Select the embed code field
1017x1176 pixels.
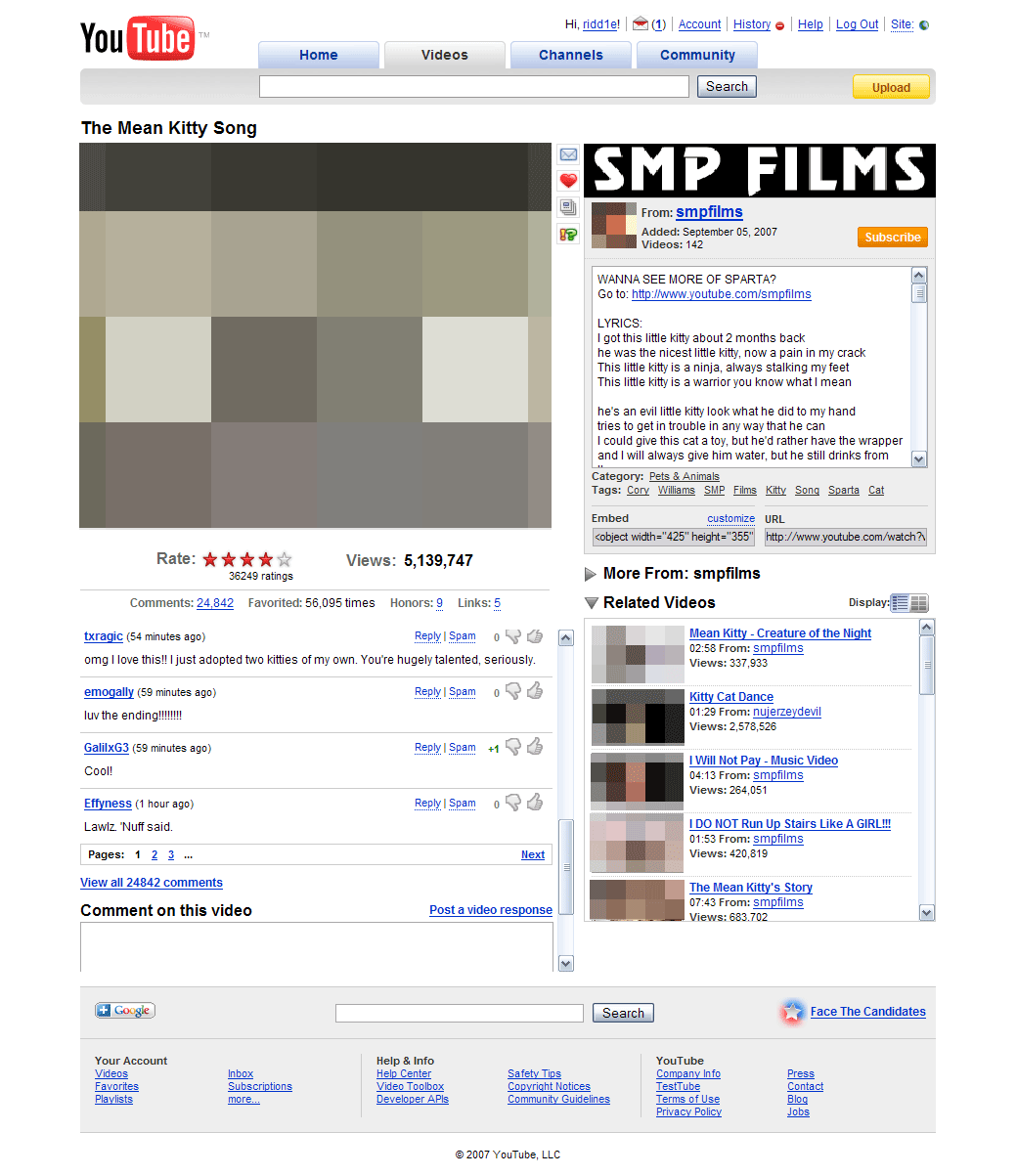(x=673, y=537)
